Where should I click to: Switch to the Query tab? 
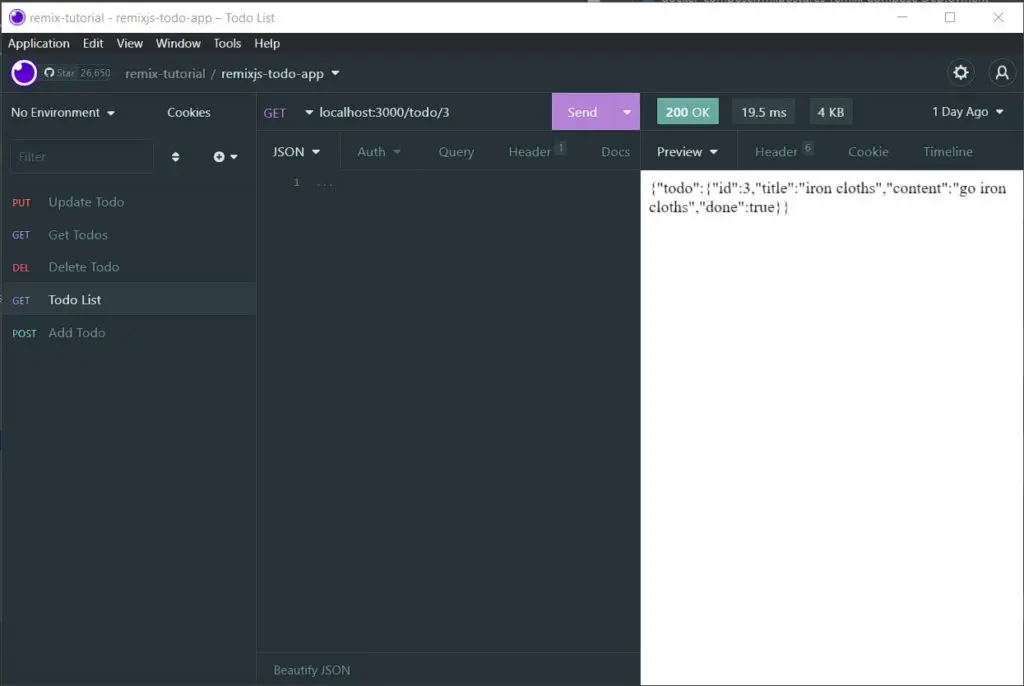pyautogui.click(x=456, y=152)
